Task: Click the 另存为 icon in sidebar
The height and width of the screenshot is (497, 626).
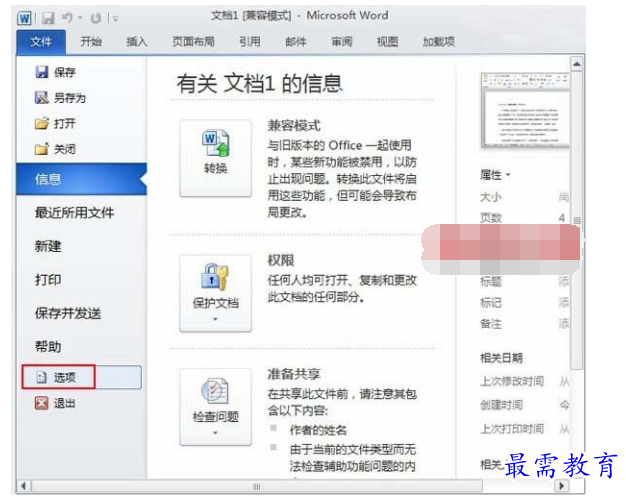Action: click(42, 97)
